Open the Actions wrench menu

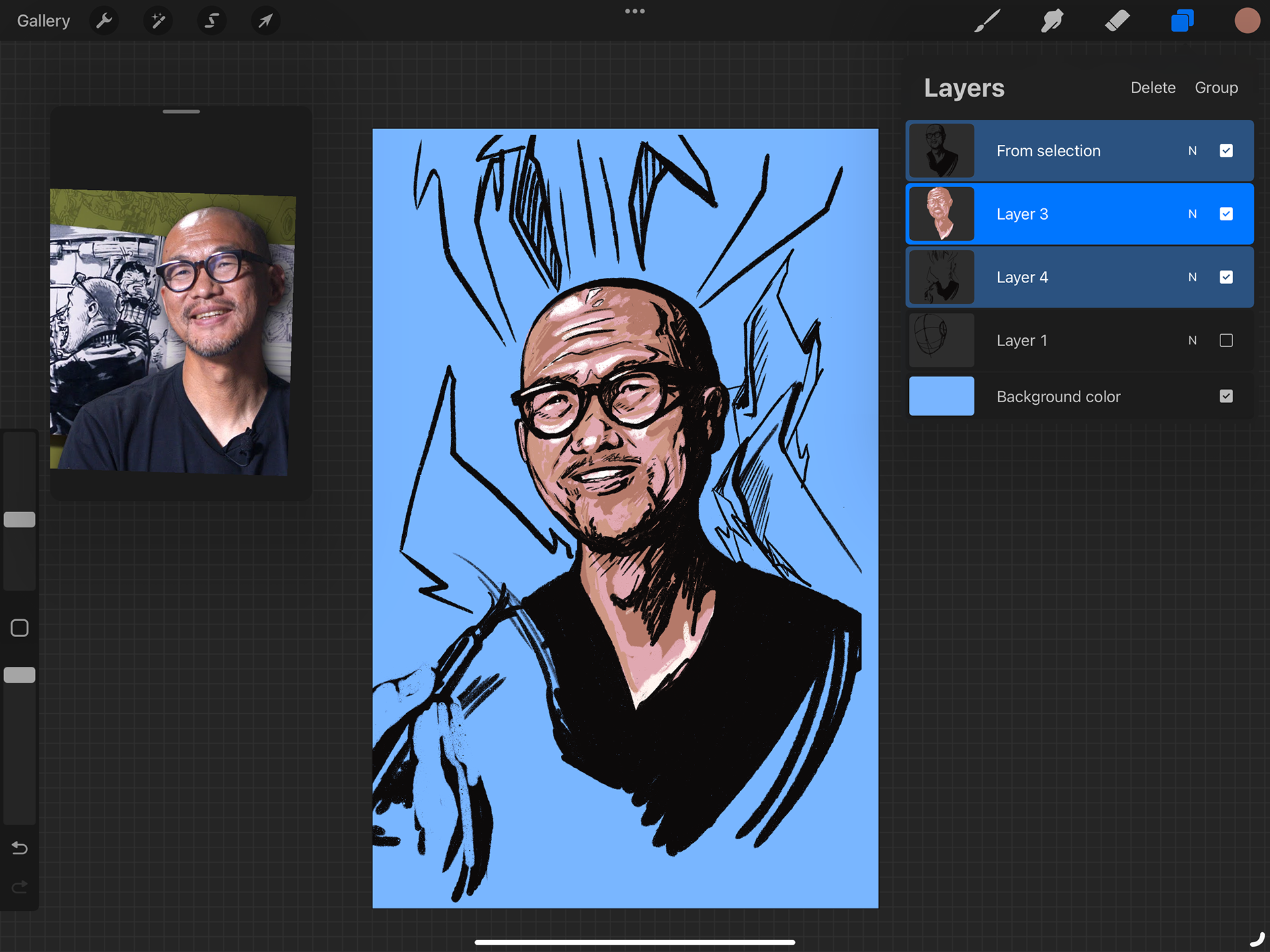pyautogui.click(x=104, y=21)
